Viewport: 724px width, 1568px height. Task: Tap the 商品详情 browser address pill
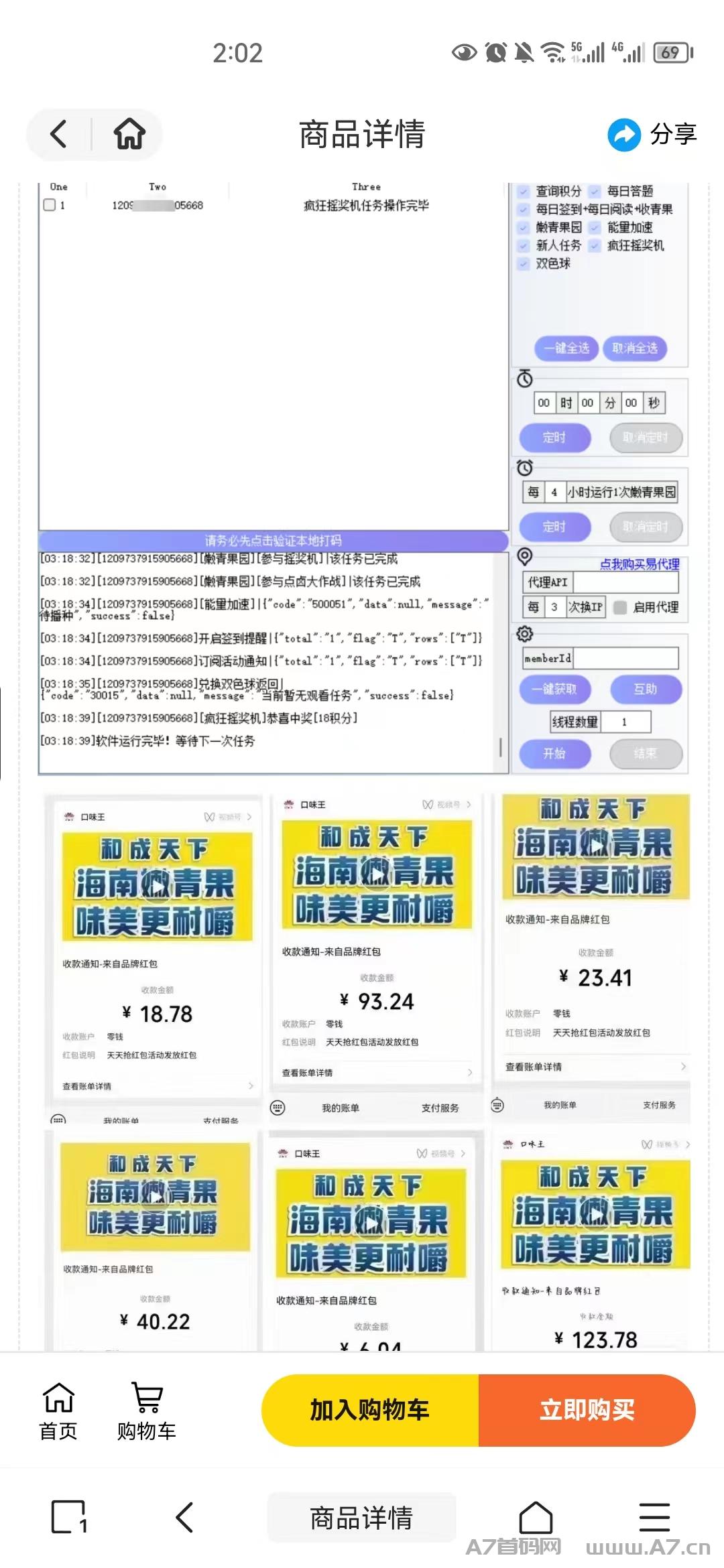click(x=361, y=1518)
